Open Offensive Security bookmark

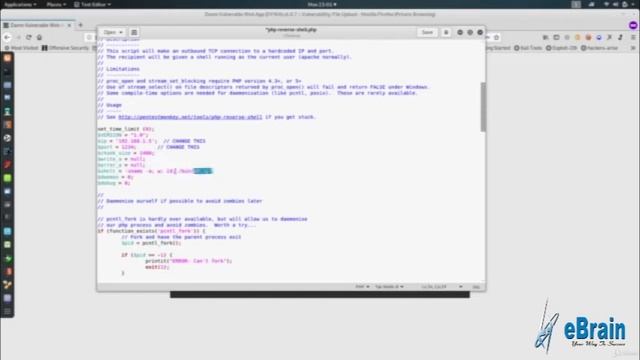click(x=65, y=48)
